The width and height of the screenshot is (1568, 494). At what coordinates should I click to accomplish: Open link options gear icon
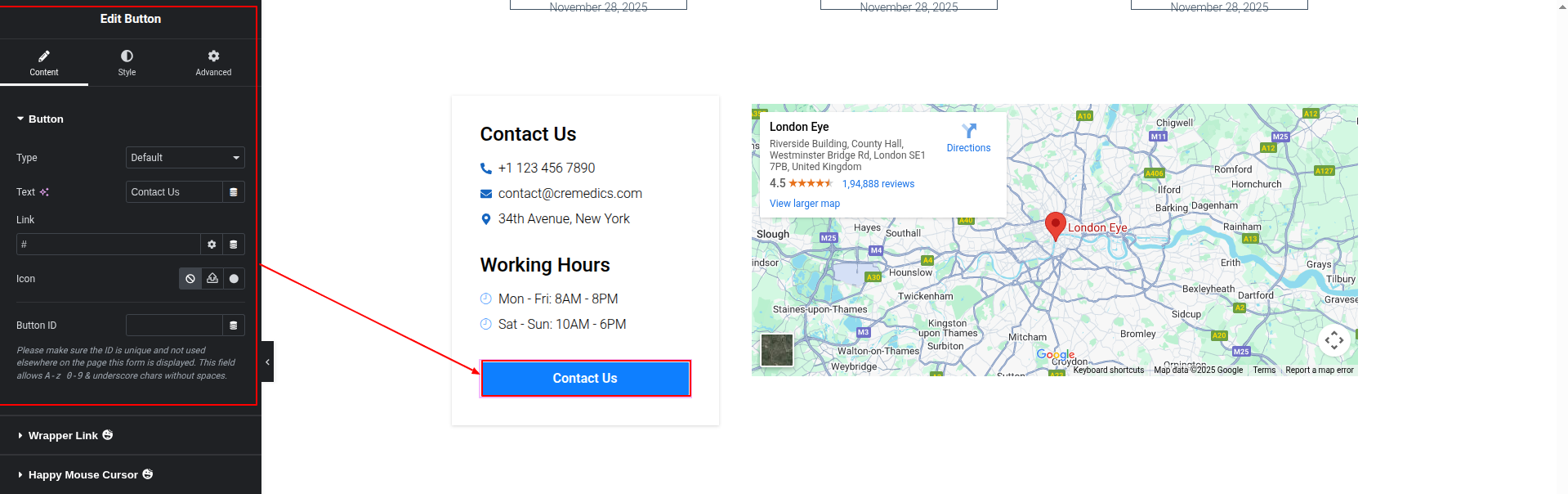click(x=212, y=245)
